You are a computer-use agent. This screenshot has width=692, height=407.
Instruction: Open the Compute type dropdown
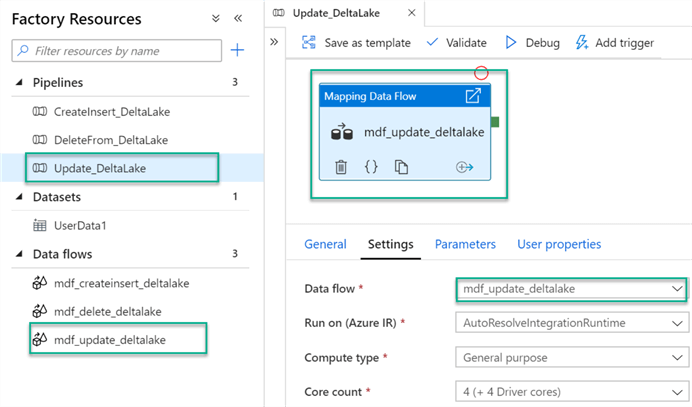(572, 356)
